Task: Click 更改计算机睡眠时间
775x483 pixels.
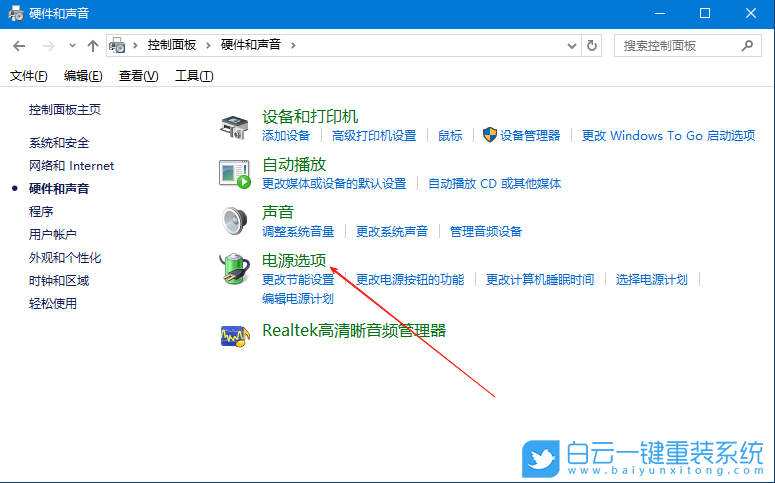Action: point(540,280)
